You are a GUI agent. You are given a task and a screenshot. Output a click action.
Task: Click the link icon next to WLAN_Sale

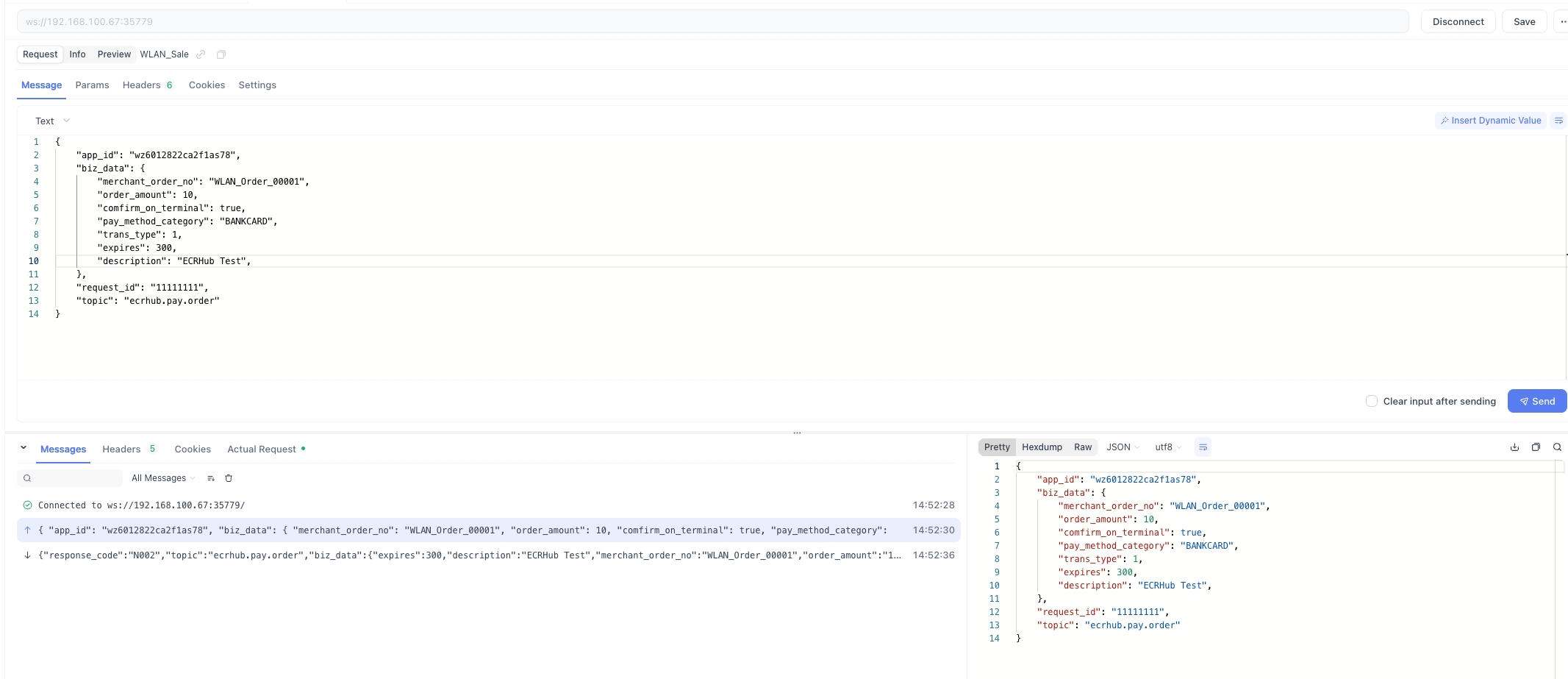201,54
